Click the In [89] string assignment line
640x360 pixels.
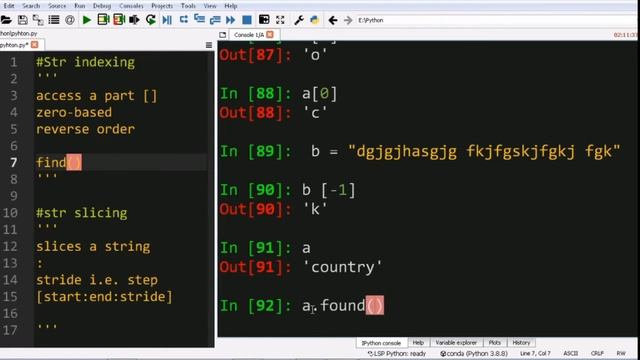point(420,151)
